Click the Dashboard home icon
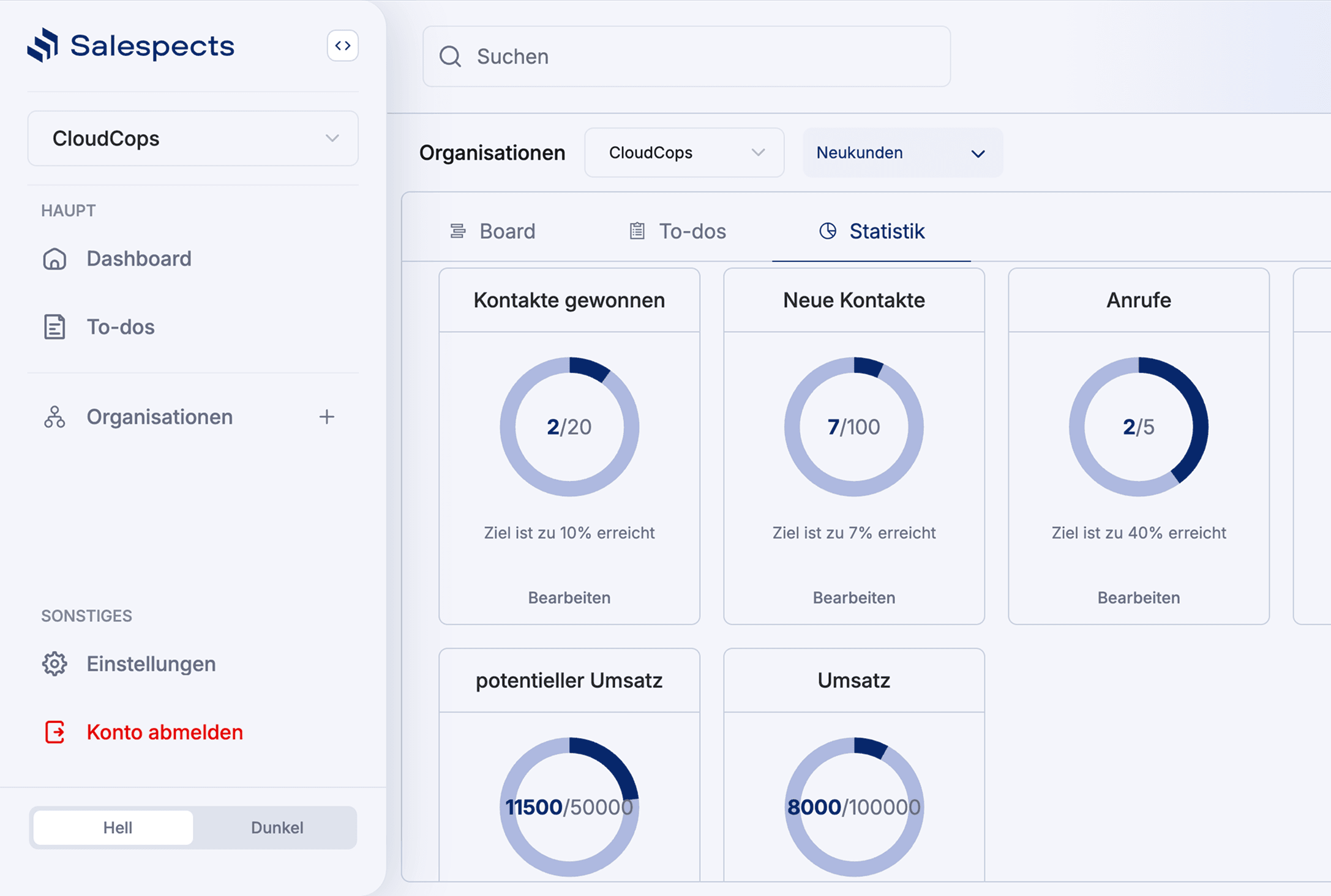1331x896 pixels. coord(54,259)
